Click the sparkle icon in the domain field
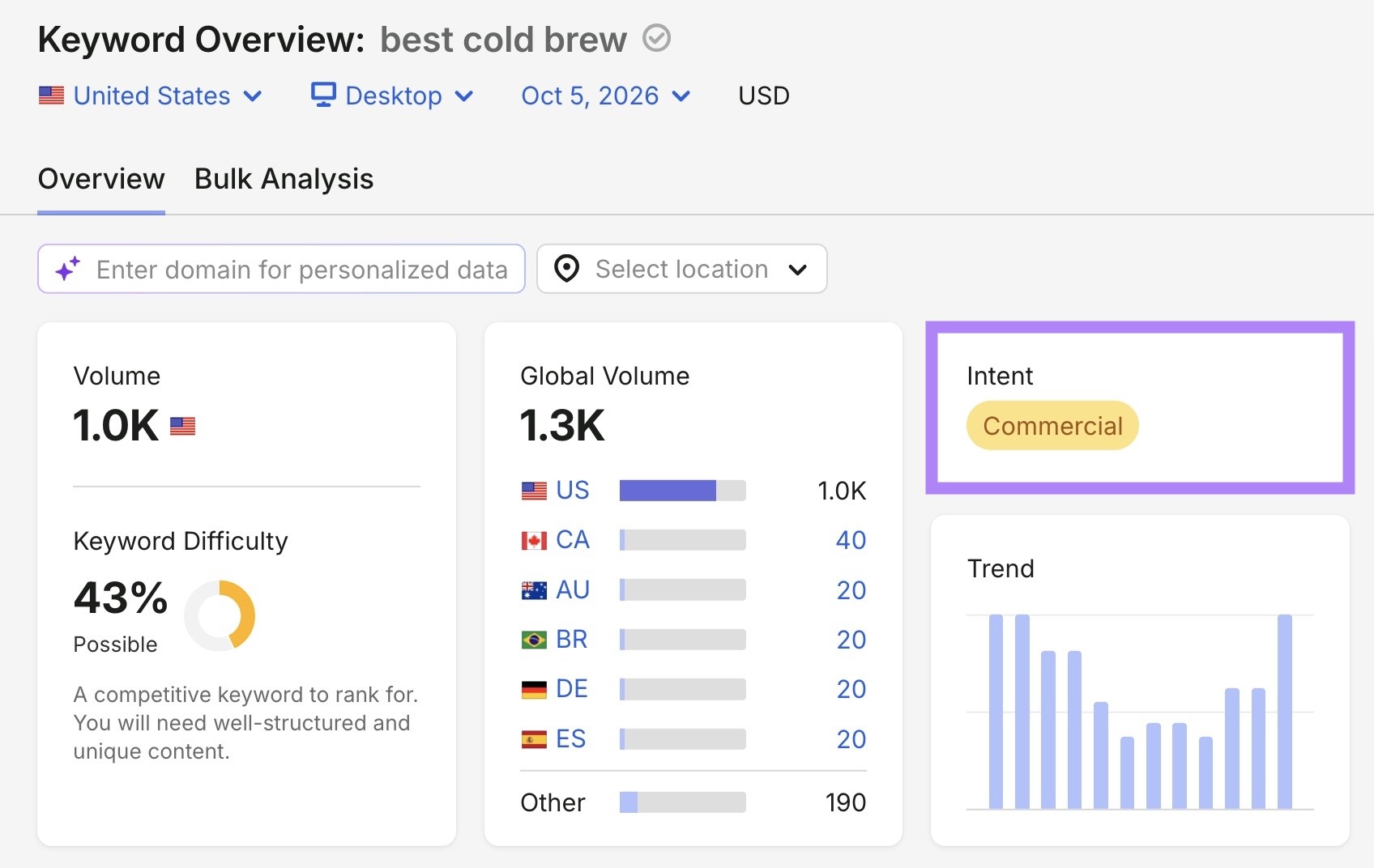Image resolution: width=1374 pixels, height=868 pixels. point(68,269)
